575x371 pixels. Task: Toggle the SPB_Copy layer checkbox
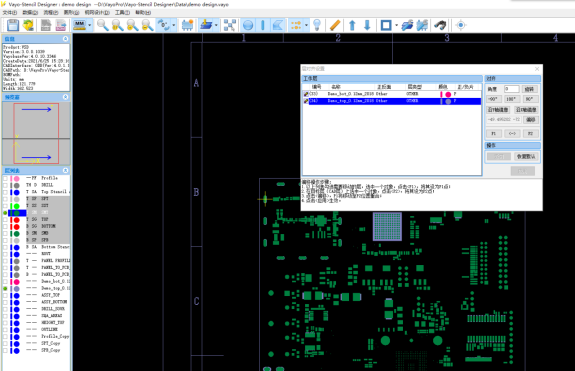[x=5, y=350]
